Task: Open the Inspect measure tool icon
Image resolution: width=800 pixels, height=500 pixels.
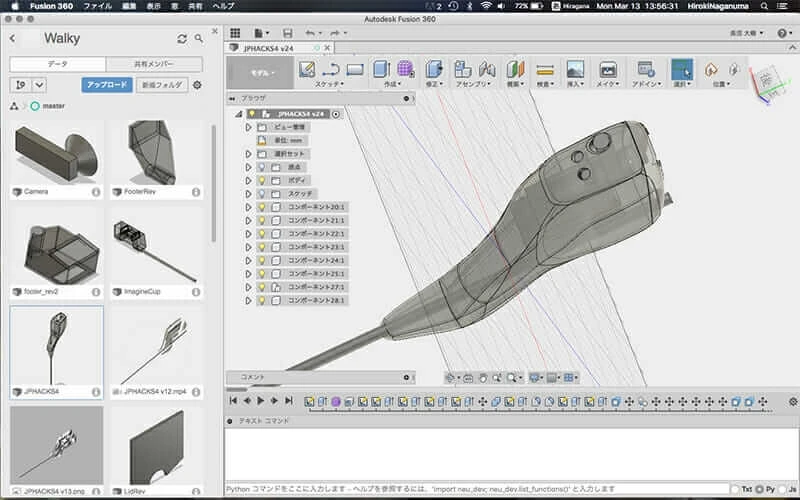Action: point(545,69)
